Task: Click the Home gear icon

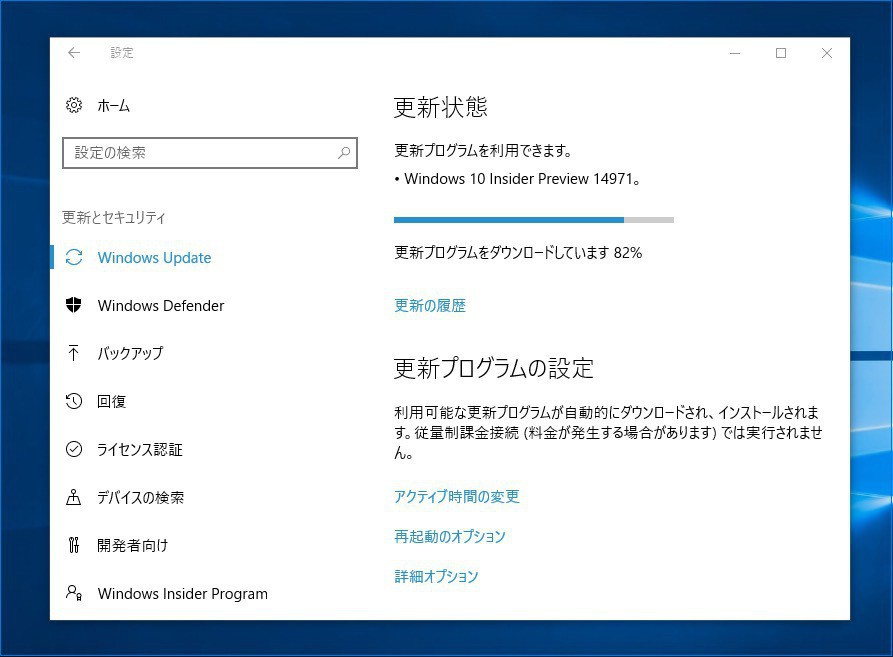Action: (x=74, y=105)
